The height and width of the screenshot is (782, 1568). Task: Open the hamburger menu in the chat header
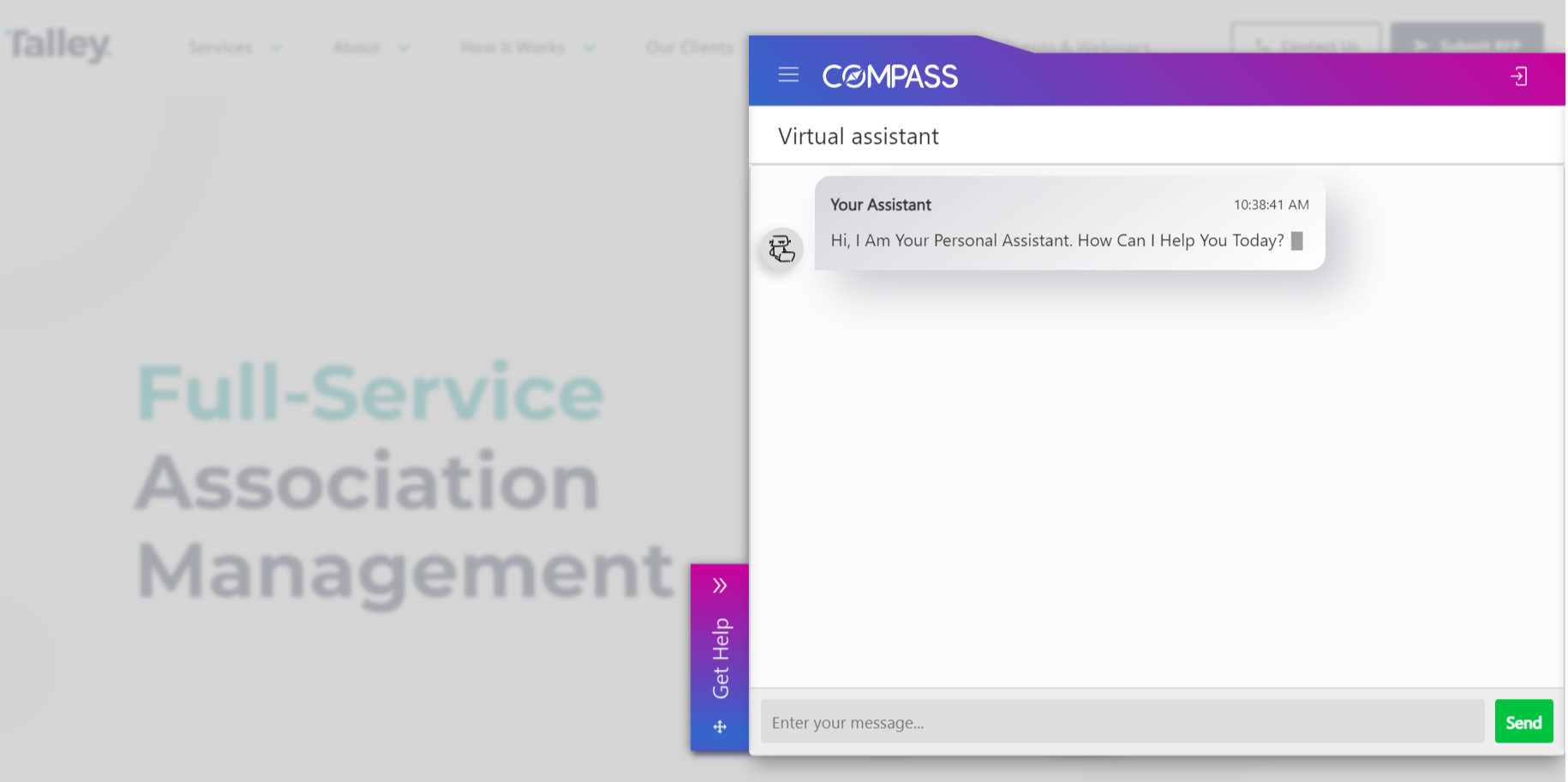787,75
